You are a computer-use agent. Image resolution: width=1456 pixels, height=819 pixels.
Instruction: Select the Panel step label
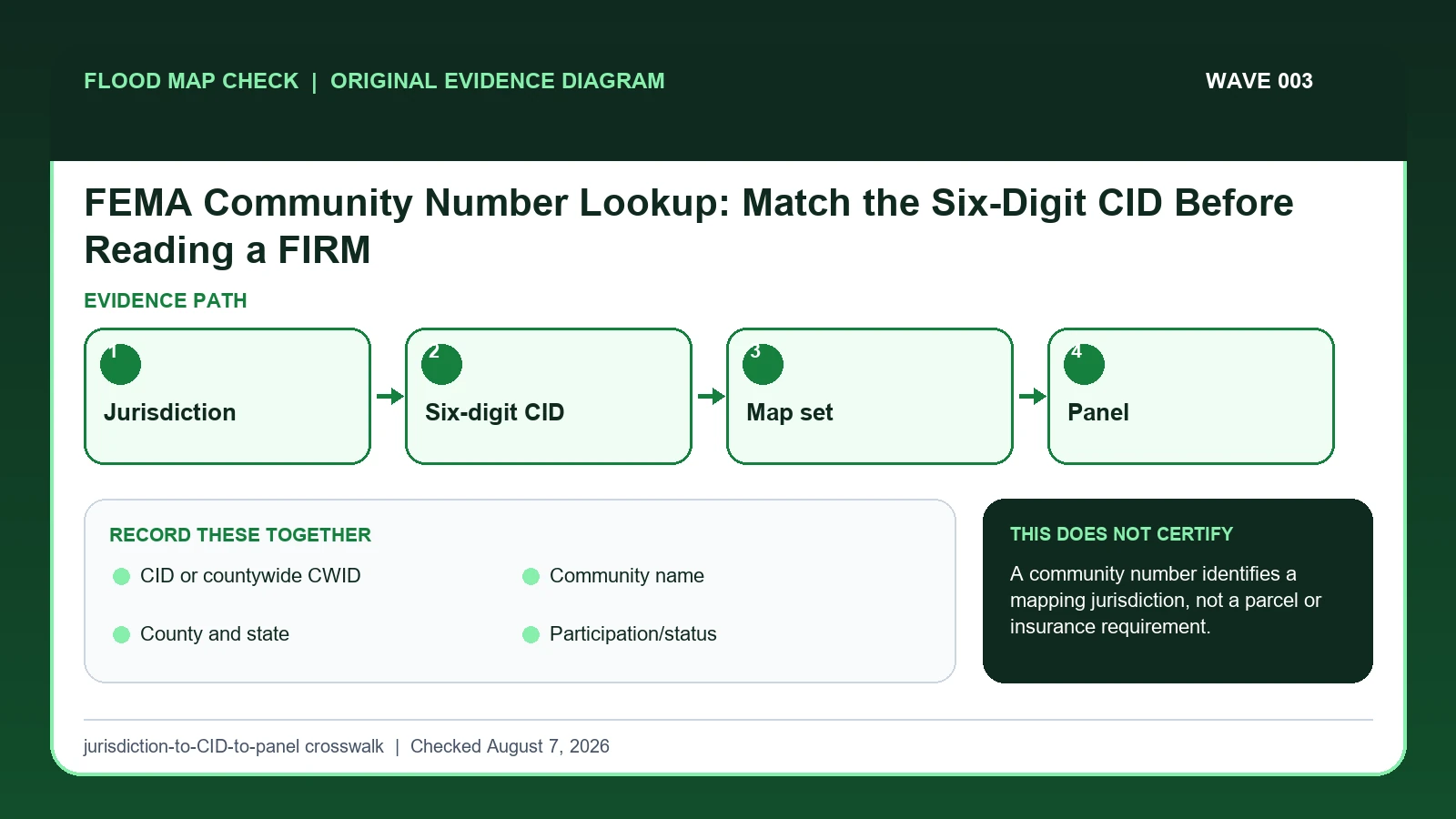coord(1097,412)
